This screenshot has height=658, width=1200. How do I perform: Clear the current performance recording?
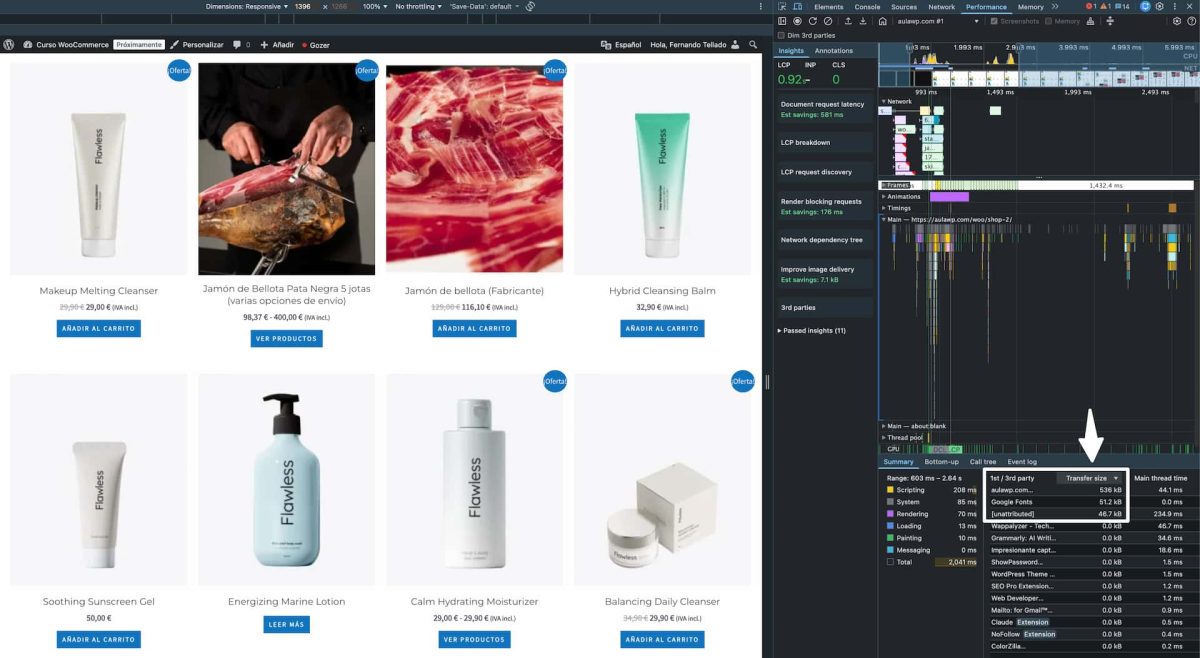tap(828, 21)
